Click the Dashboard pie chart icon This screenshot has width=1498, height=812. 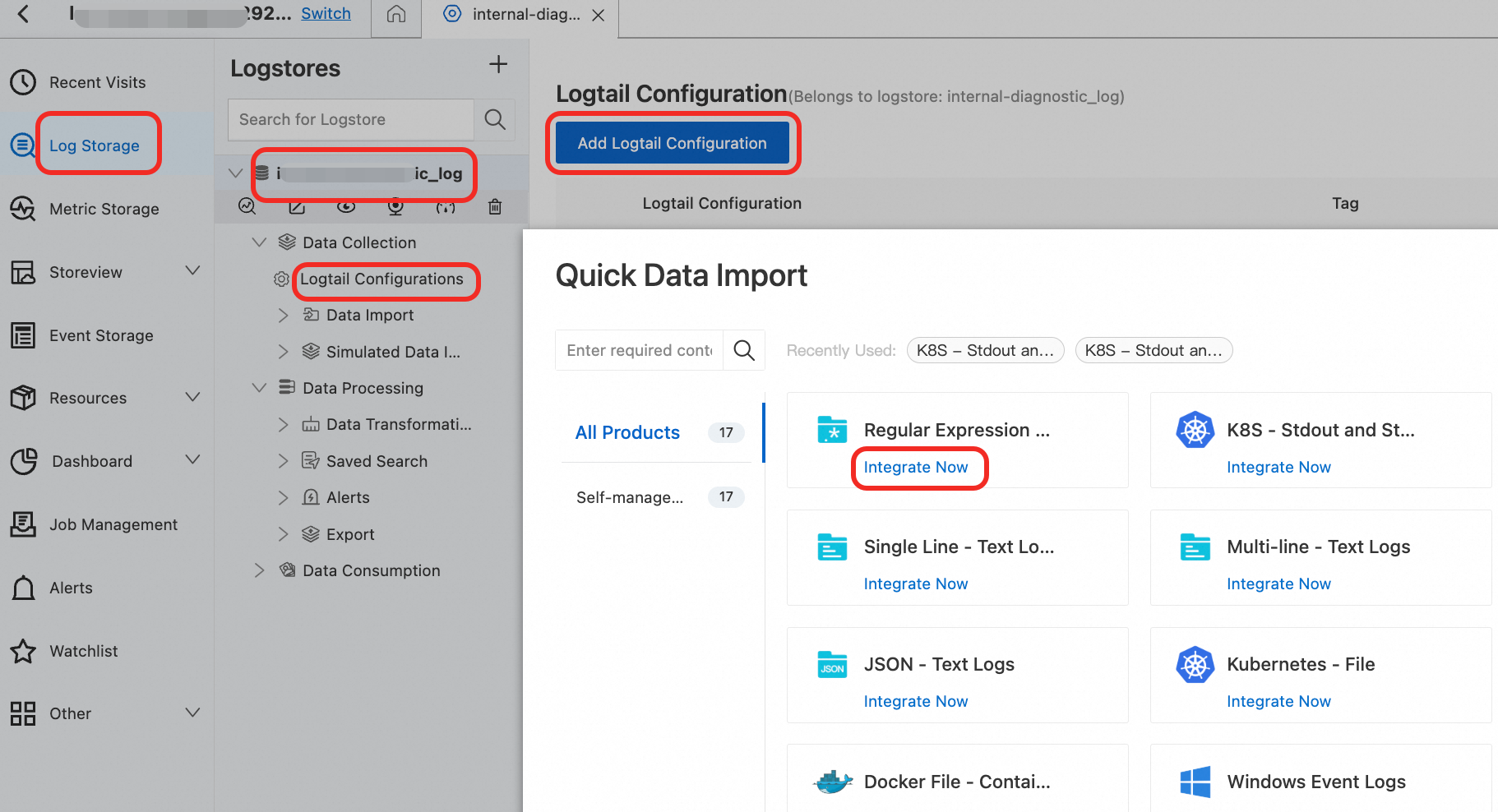[x=23, y=461]
